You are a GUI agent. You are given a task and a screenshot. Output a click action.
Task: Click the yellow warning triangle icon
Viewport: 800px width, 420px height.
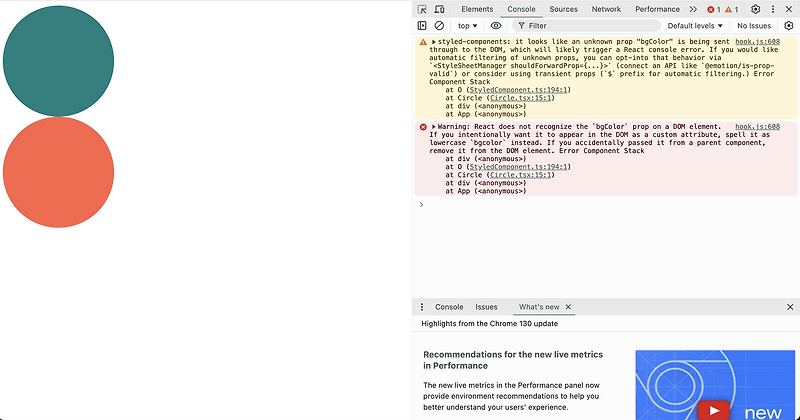[x=423, y=42]
